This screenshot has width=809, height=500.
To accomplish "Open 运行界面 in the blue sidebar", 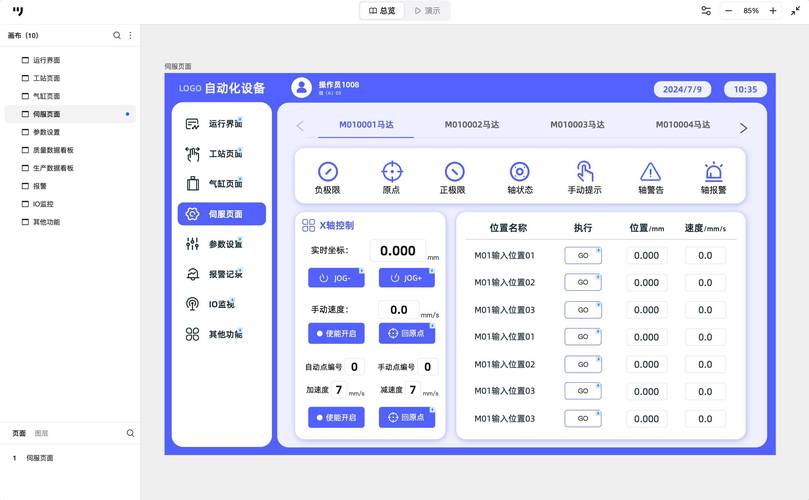I will click(221, 124).
